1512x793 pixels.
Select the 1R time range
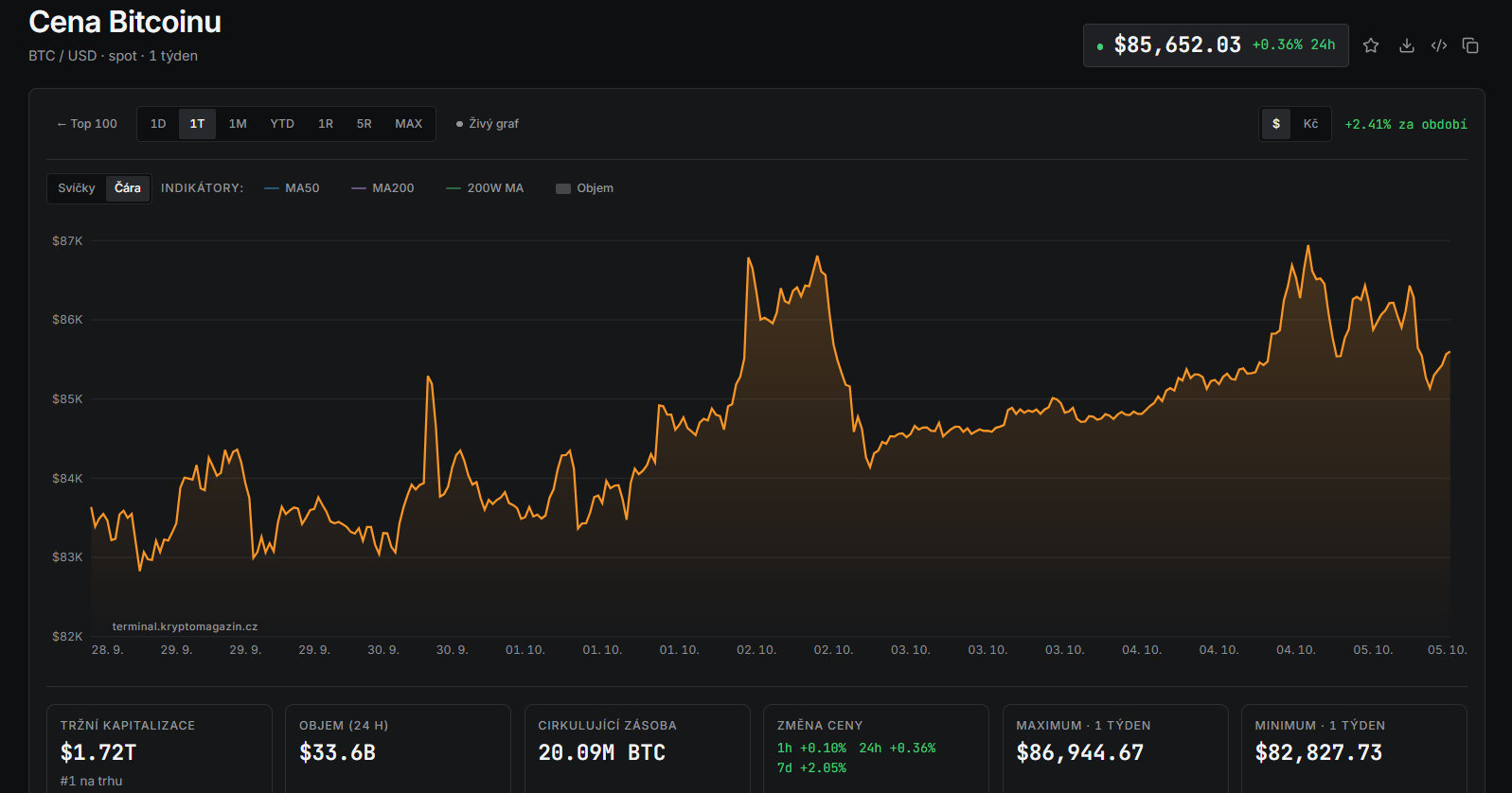(326, 124)
